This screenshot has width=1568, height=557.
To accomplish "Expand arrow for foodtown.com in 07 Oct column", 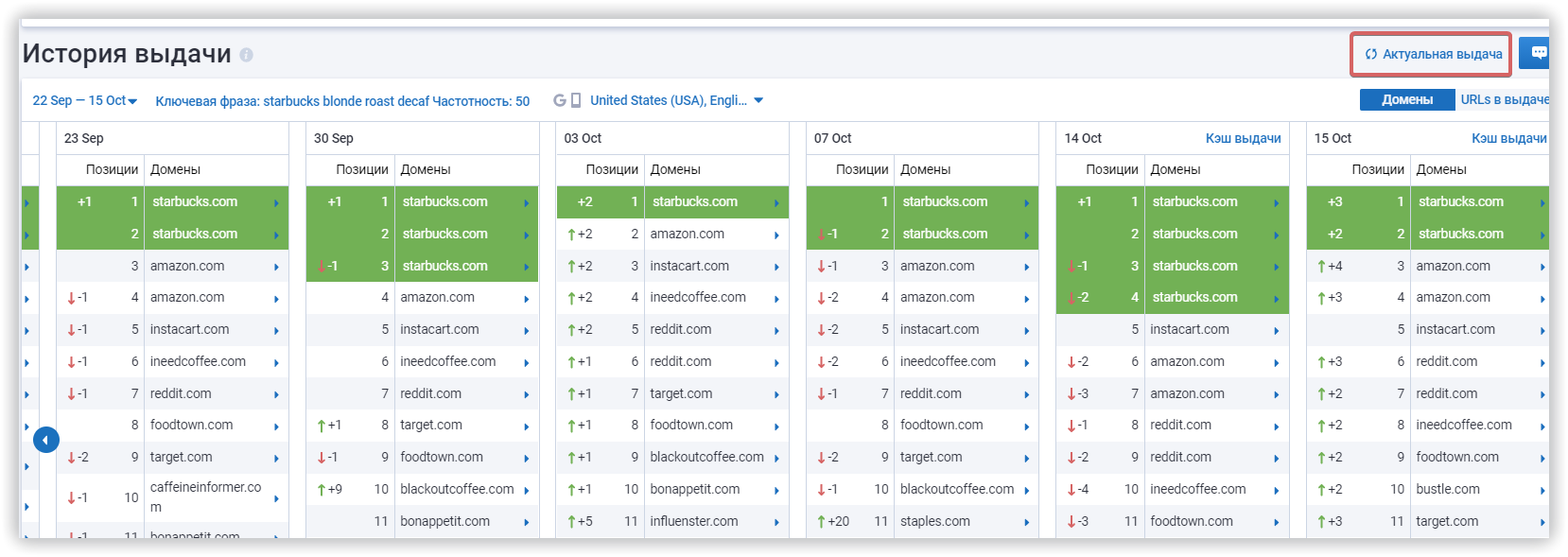I will pos(1026,426).
